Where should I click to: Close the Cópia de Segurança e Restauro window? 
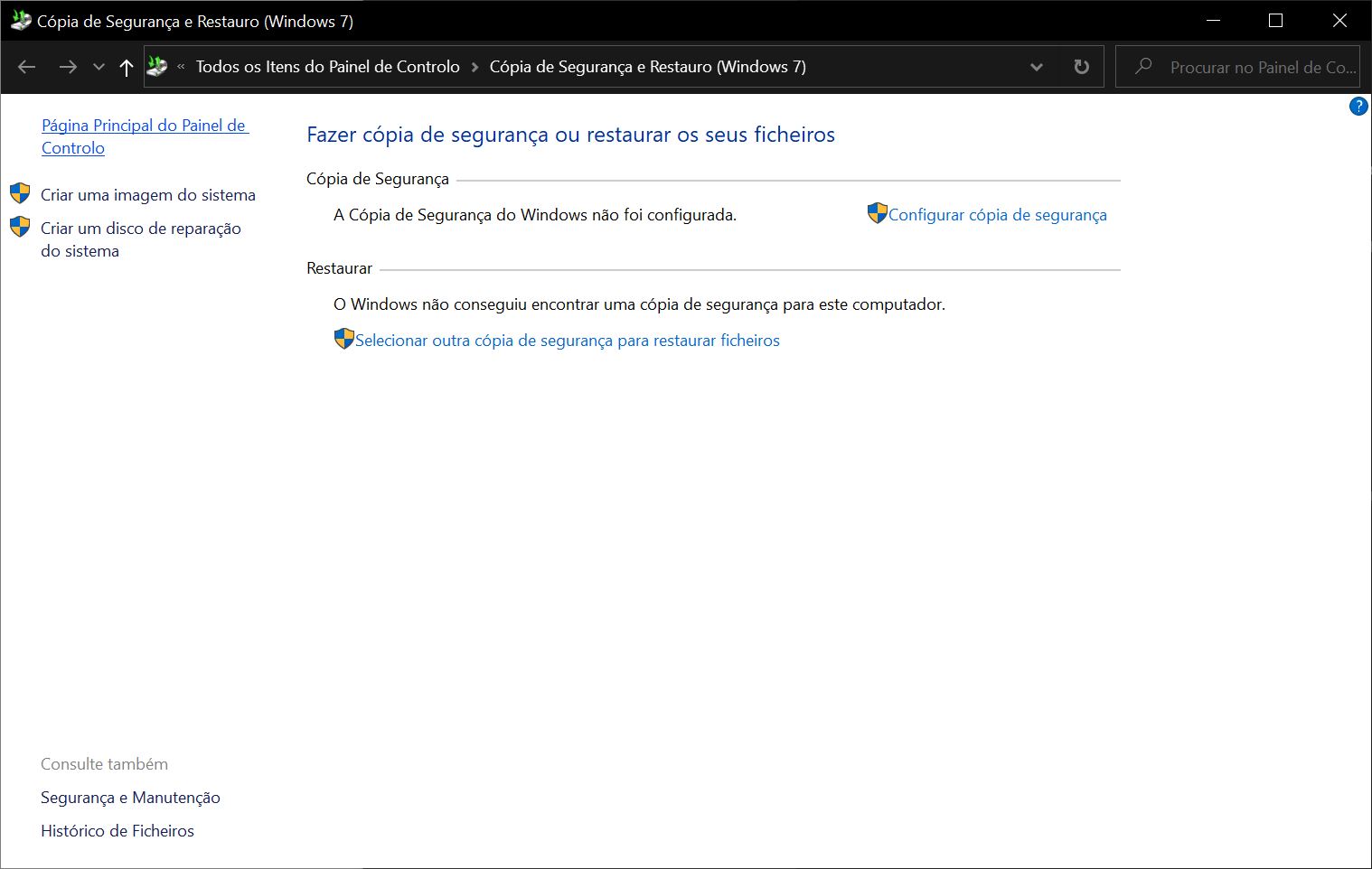click(1339, 21)
